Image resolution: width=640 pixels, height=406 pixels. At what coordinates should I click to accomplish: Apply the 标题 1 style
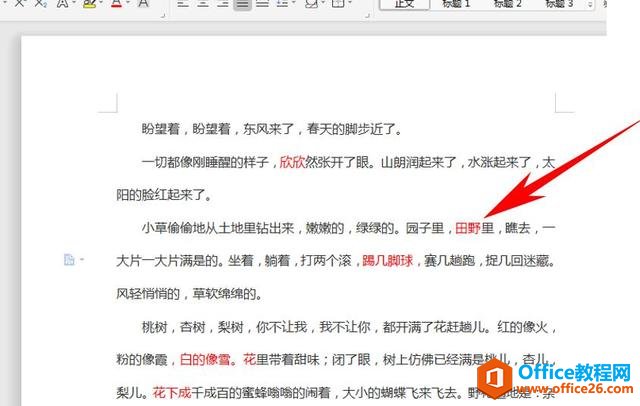[456, 4]
